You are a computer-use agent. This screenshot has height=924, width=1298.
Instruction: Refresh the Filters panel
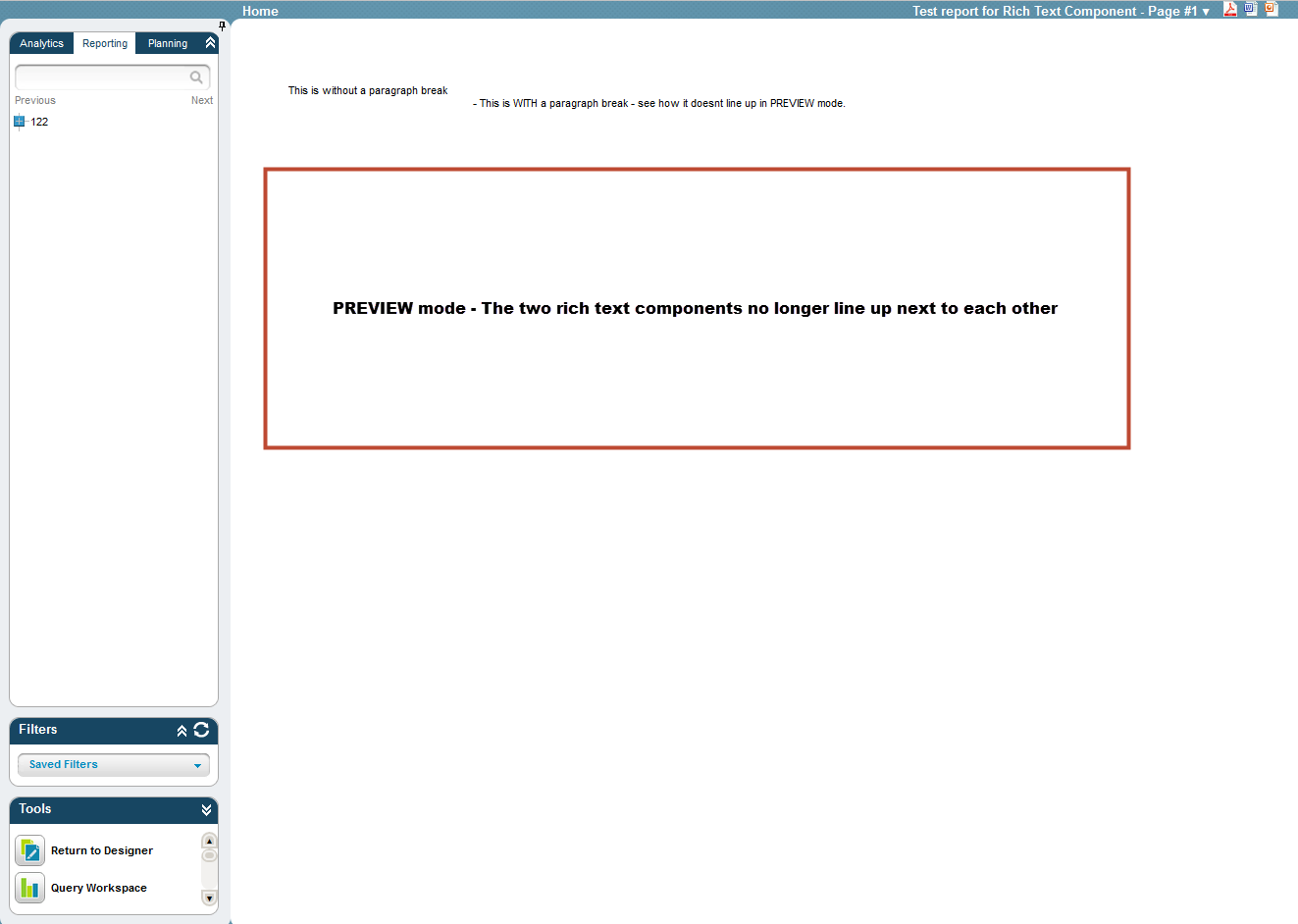(x=201, y=730)
